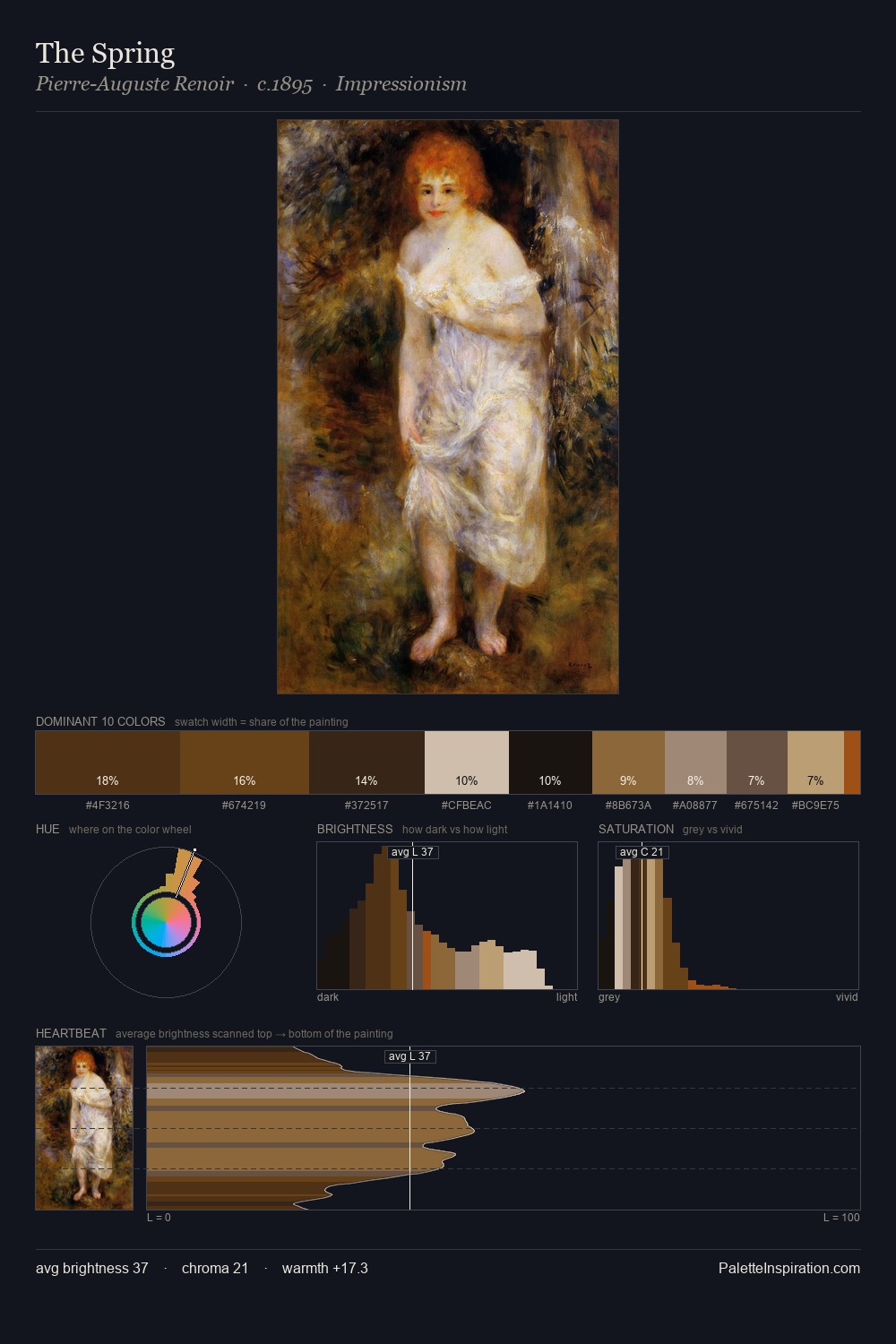Select the #1A1410 swatch at 10%
Screen dimensions: 896x1344
[550, 762]
